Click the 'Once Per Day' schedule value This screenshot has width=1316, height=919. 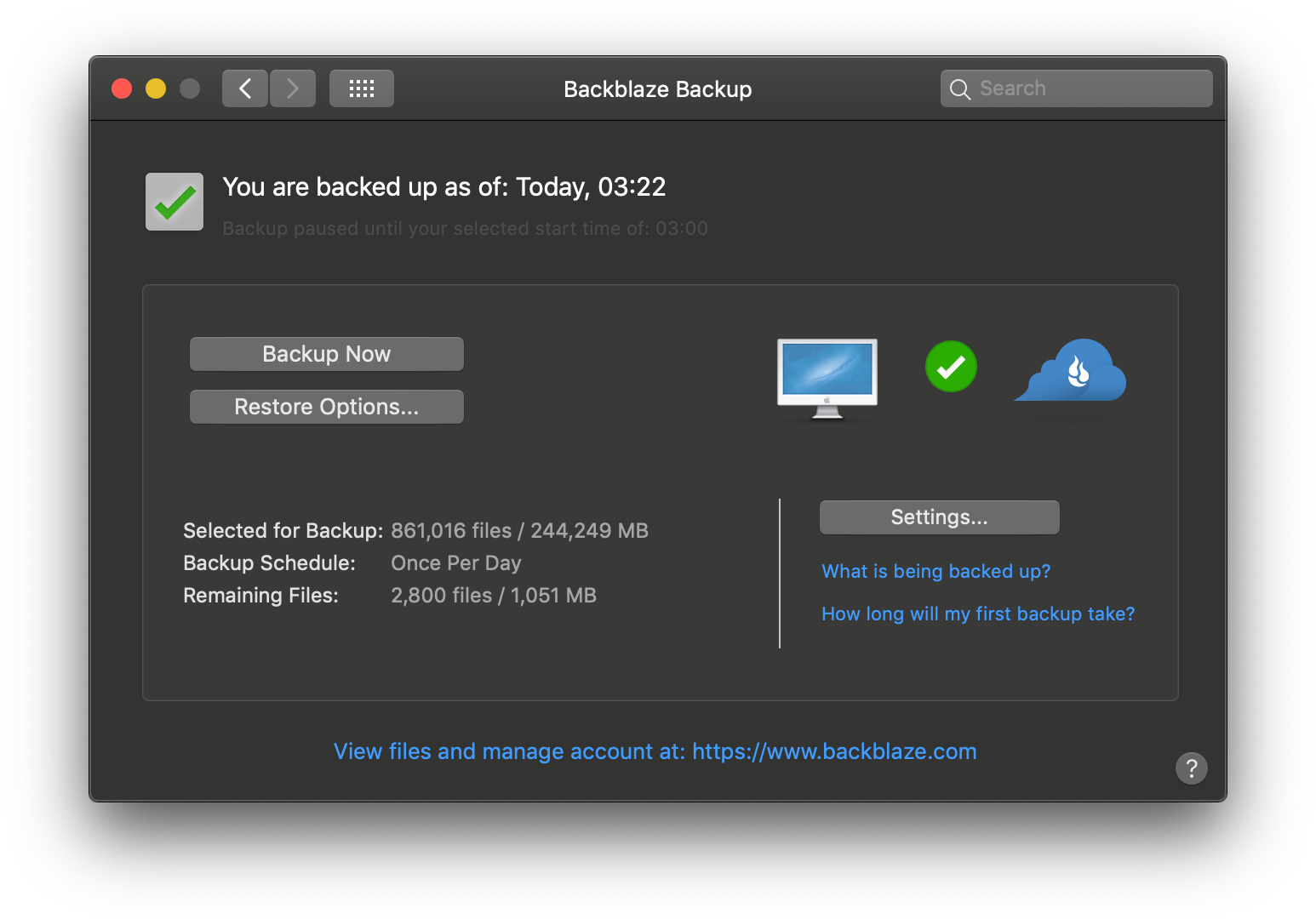point(456,563)
